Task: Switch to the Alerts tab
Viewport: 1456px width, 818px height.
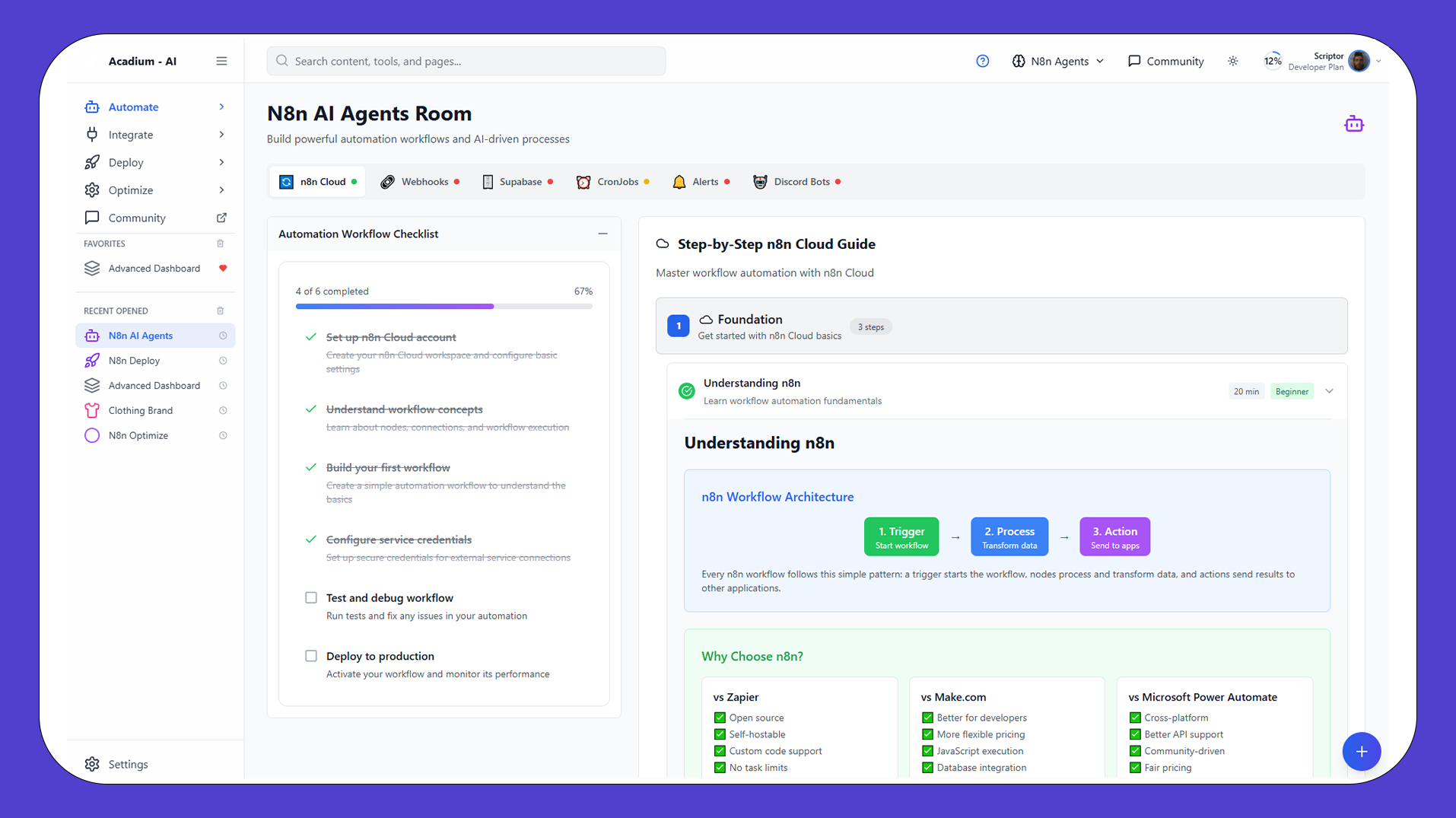Action: click(x=701, y=182)
